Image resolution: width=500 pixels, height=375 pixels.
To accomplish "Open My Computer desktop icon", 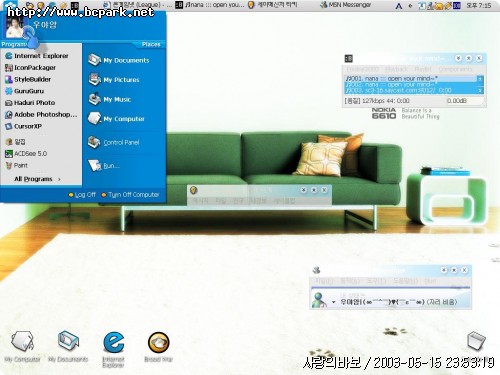I will (22, 347).
